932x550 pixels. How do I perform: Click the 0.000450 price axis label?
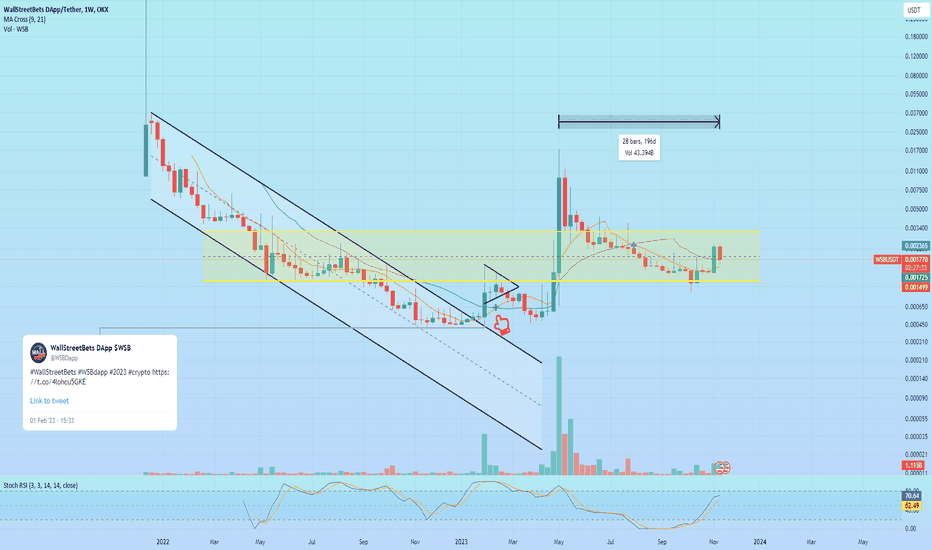pyautogui.click(x=916, y=325)
